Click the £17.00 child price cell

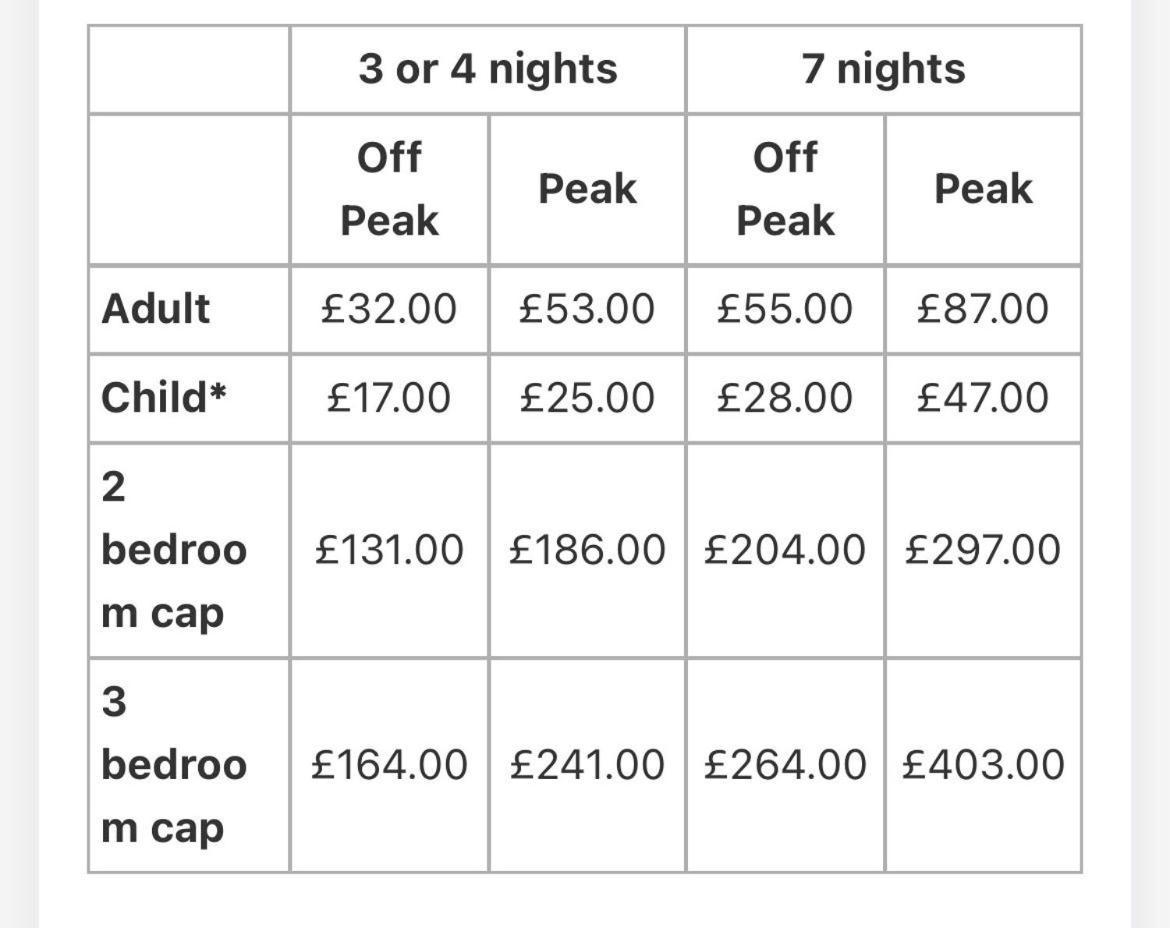(x=389, y=398)
